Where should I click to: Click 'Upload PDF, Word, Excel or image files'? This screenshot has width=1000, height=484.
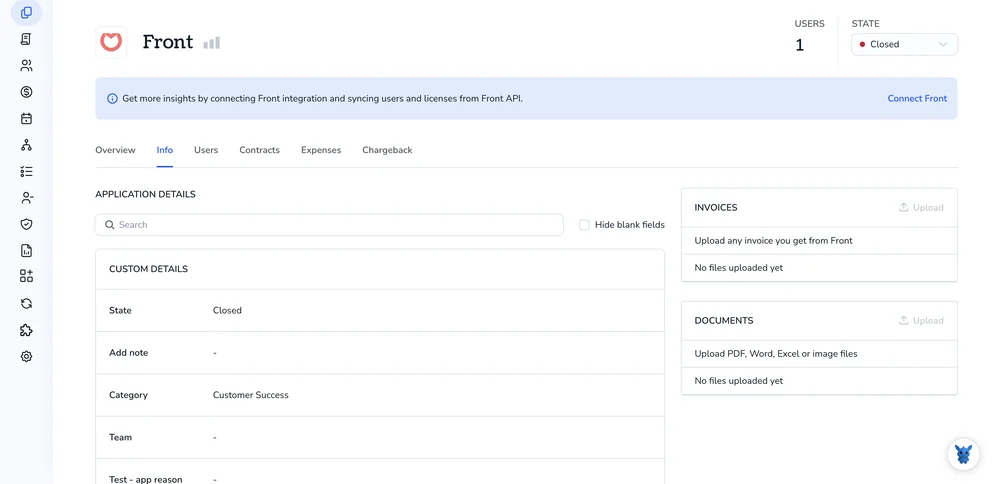click(776, 353)
